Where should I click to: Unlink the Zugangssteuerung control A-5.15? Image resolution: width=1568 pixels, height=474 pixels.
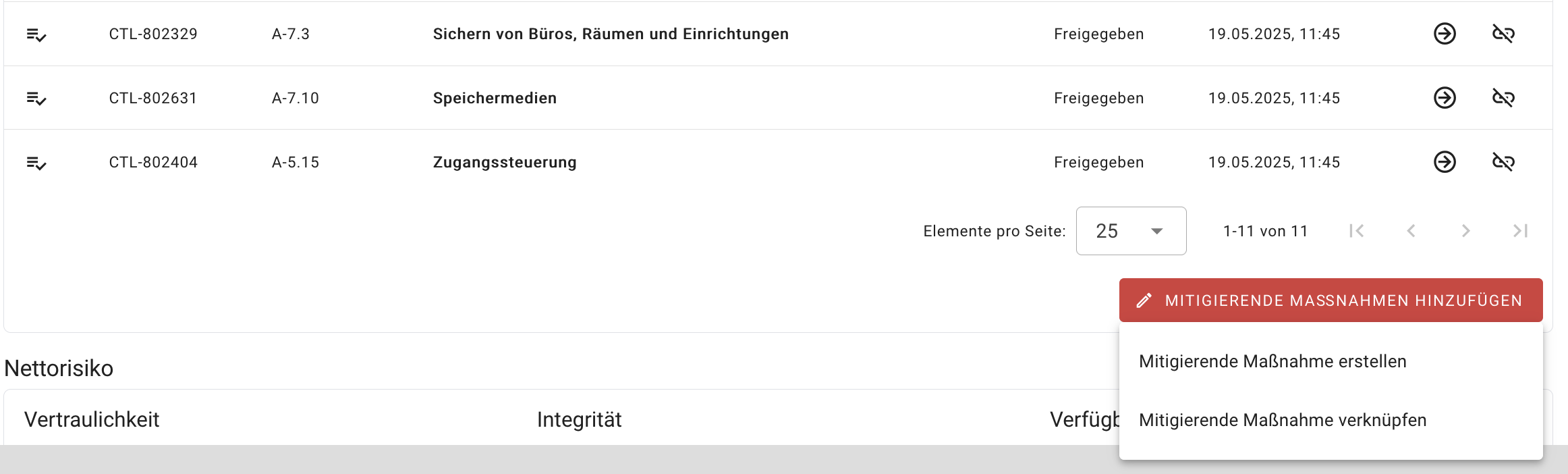(1503, 161)
